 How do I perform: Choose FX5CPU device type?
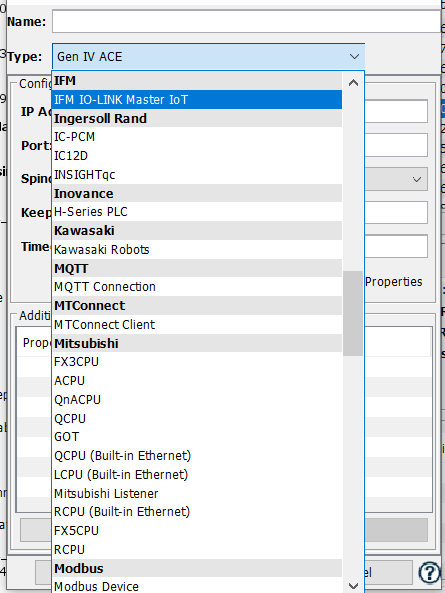197,531
